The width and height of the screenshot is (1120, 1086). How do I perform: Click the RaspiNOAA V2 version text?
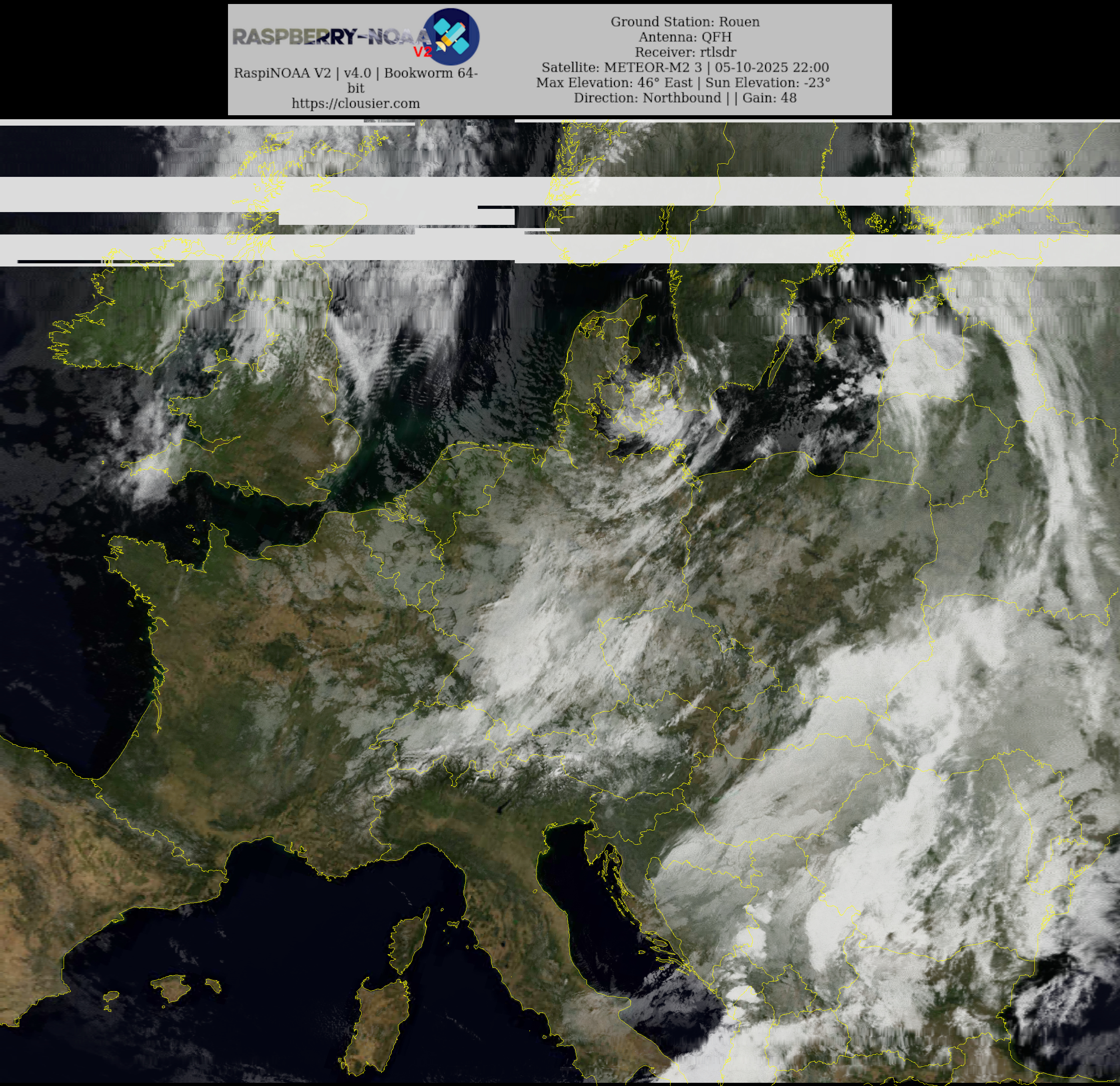[356, 73]
